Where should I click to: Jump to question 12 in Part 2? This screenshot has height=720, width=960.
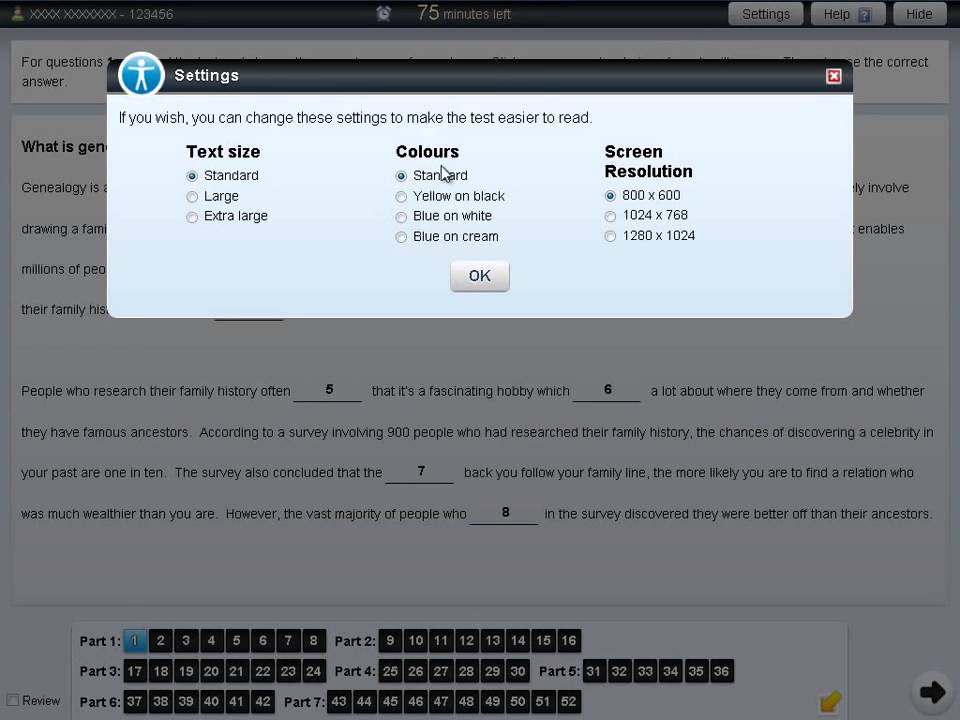point(467,641)
